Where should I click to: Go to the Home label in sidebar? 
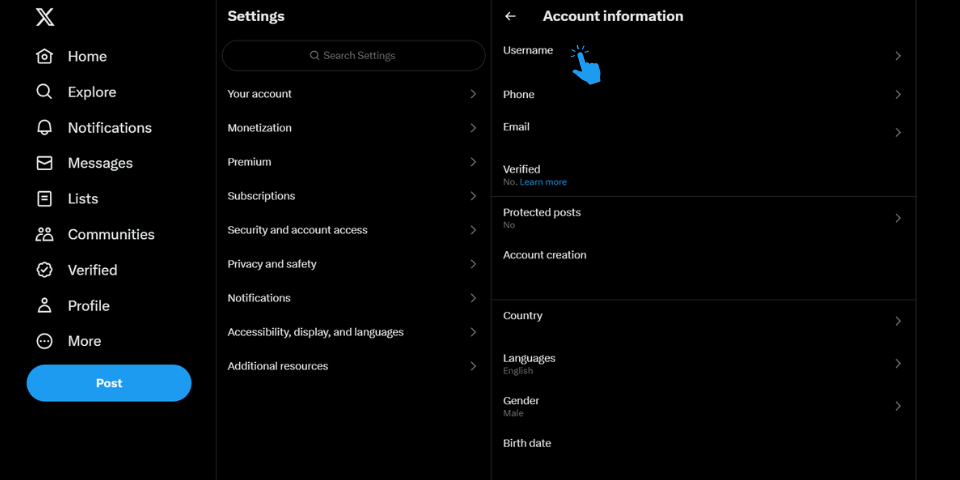[87, 56]
